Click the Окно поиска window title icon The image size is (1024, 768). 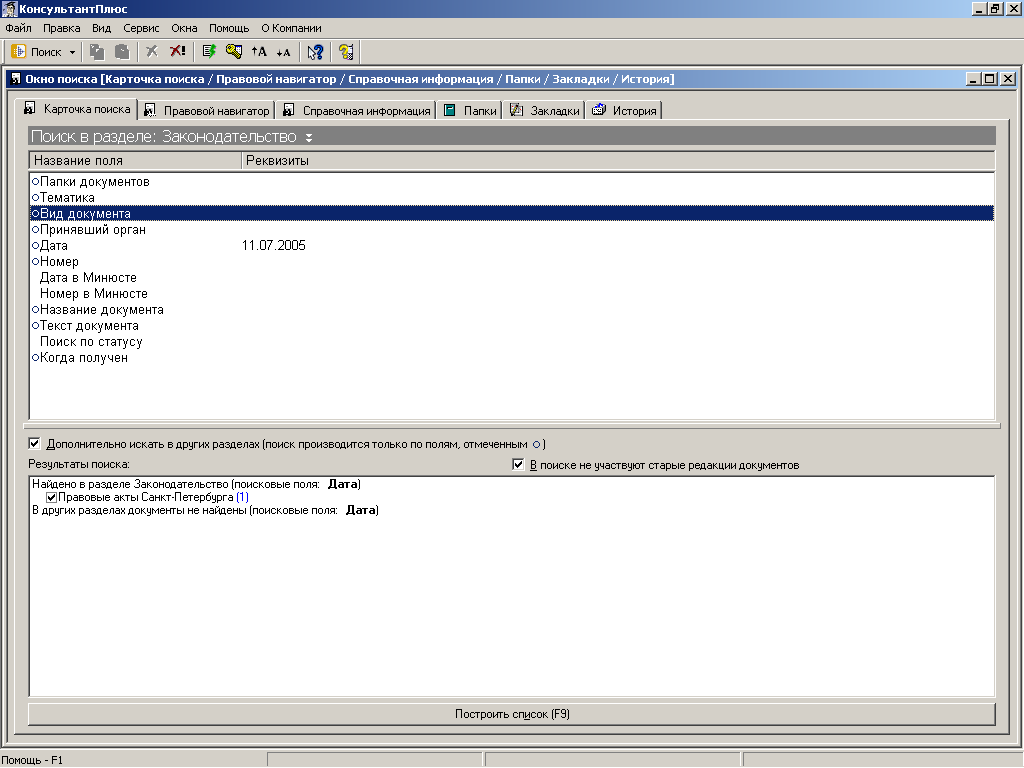tap(16, 79)
